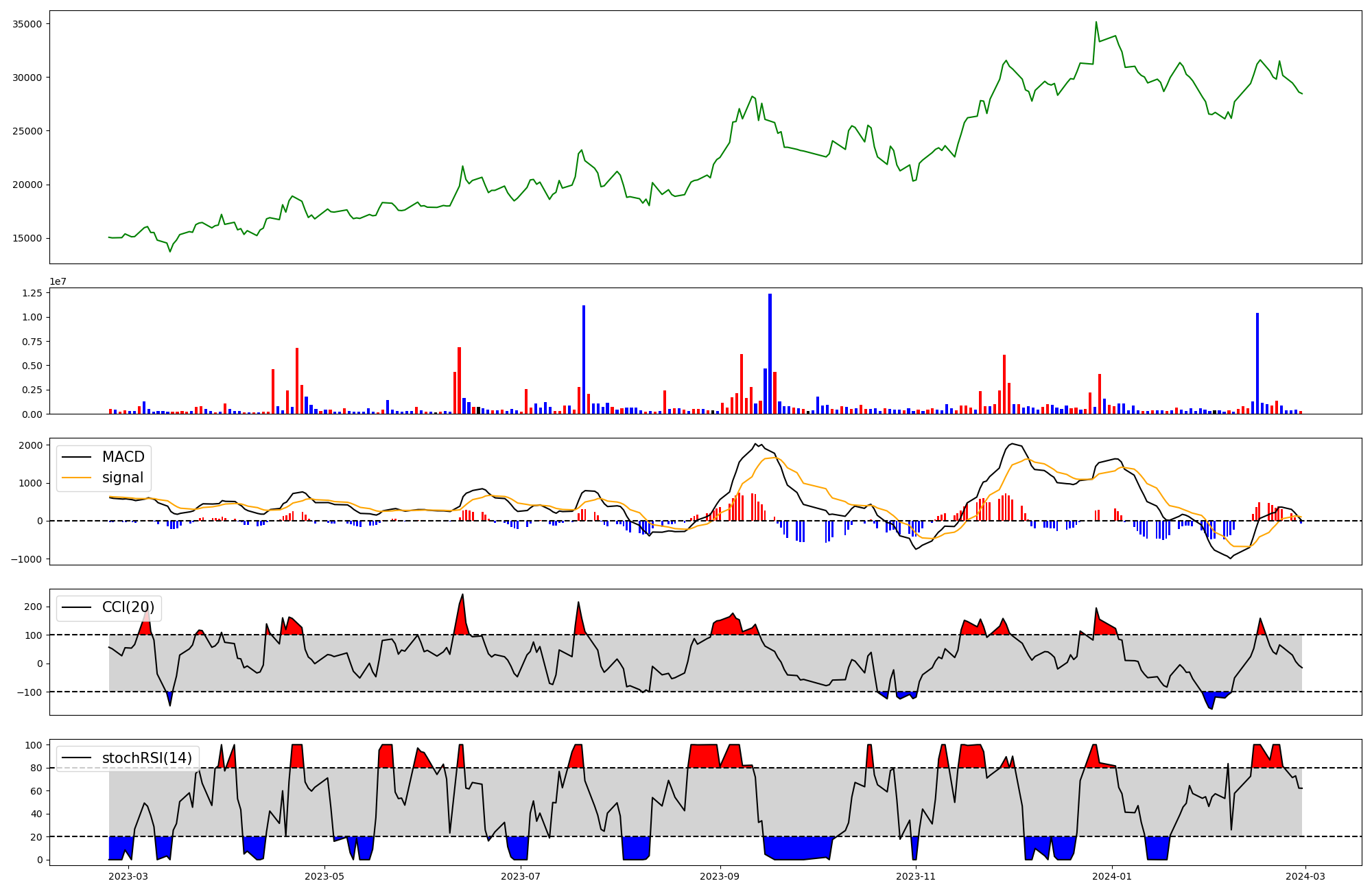Screen dimensions: 1372x892
Task: Click the -100 CCI axis tick label
Action: [x=31, y=692]
